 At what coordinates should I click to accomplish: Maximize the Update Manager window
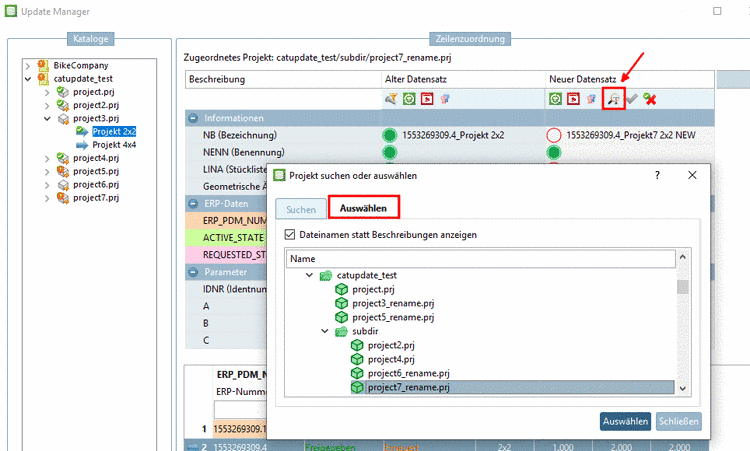[717, 11]
